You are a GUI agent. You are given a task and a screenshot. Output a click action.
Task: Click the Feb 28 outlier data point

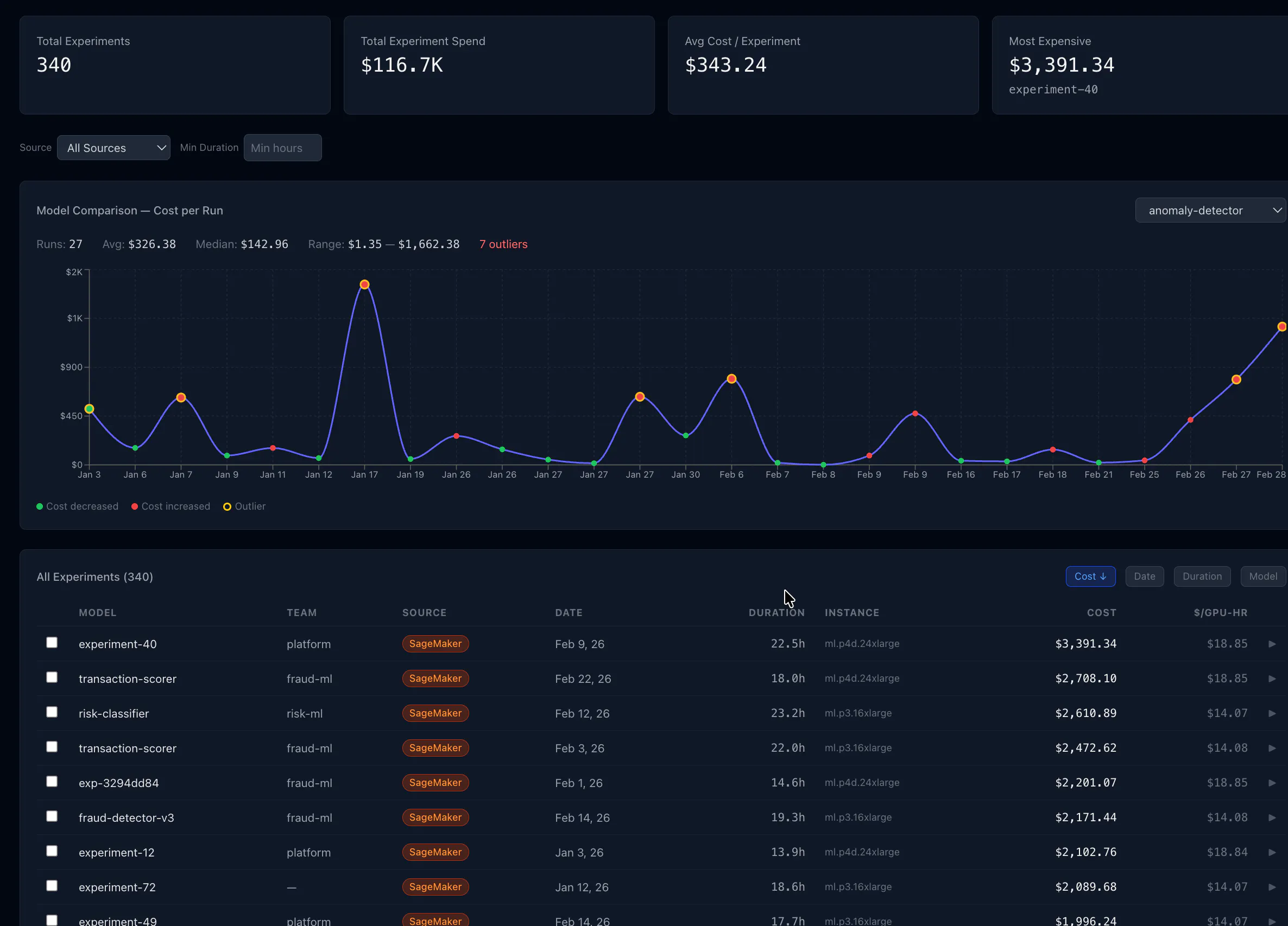pos(1281,326)
